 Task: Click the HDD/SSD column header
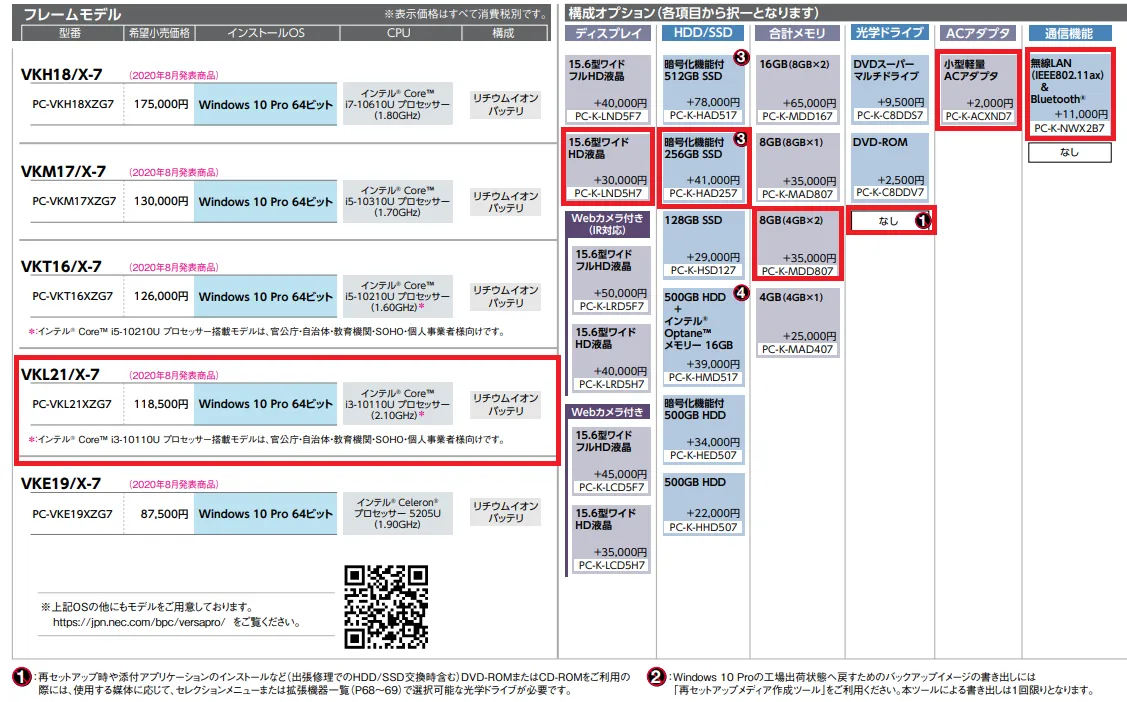[704, 33]
